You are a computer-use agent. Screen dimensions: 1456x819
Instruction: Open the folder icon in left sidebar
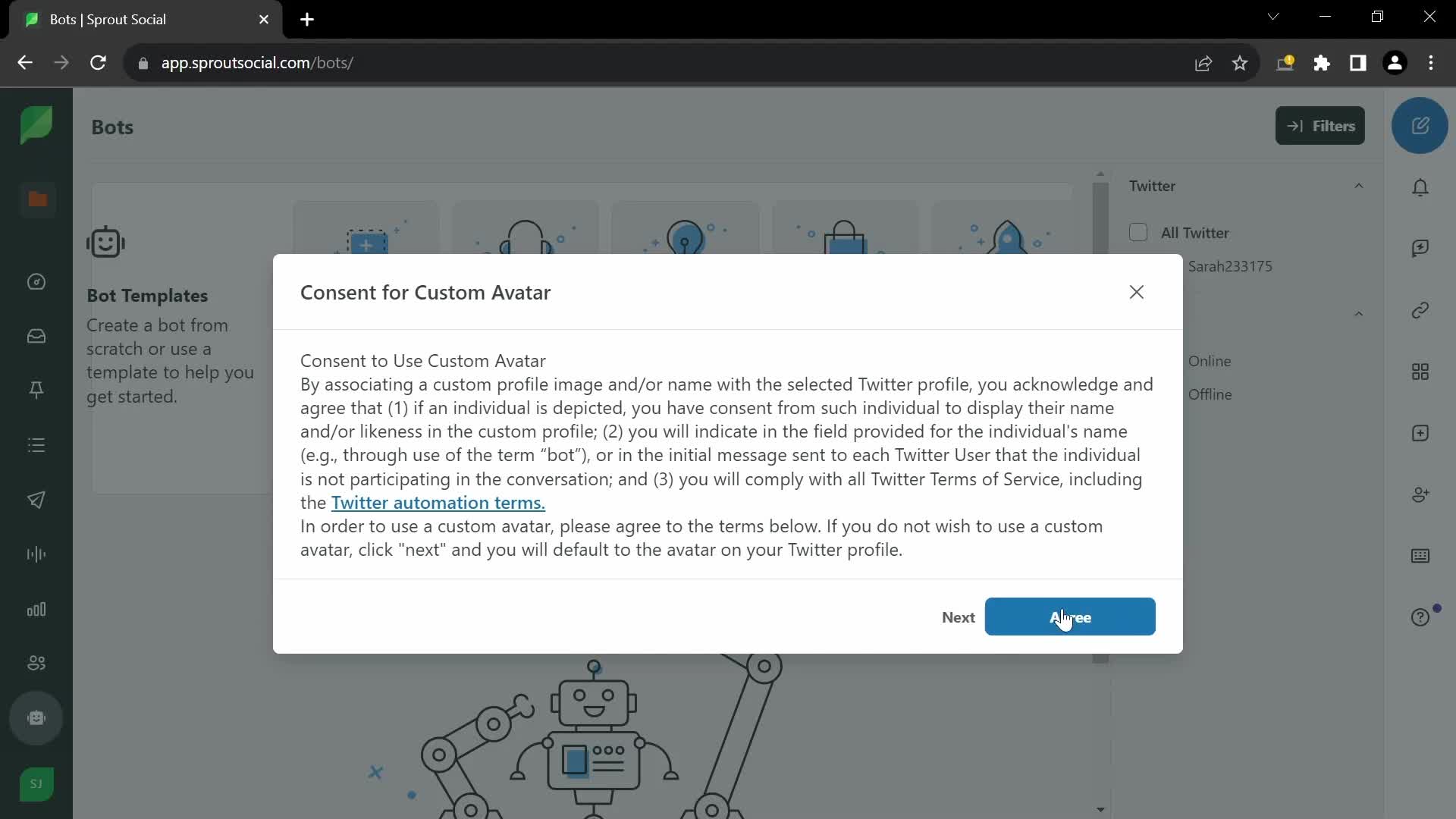(37, 199)
